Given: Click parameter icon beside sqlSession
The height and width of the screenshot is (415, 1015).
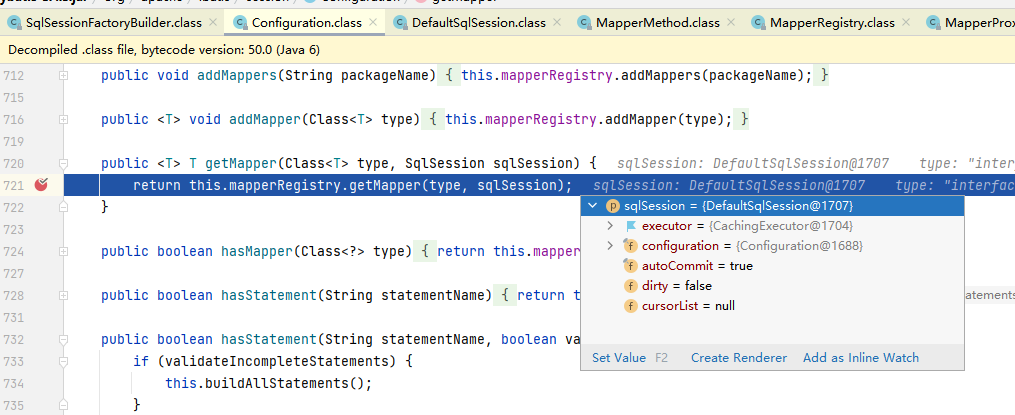Looking at the screenshot, I should coord(612,206).
